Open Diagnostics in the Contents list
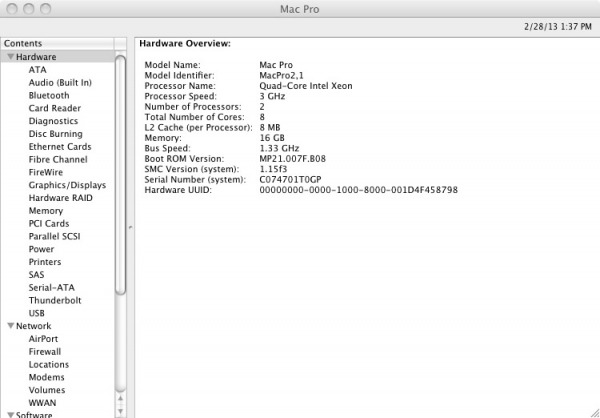Image resolution: width=600 pixels, height=418 pixels. pos(53,121)
